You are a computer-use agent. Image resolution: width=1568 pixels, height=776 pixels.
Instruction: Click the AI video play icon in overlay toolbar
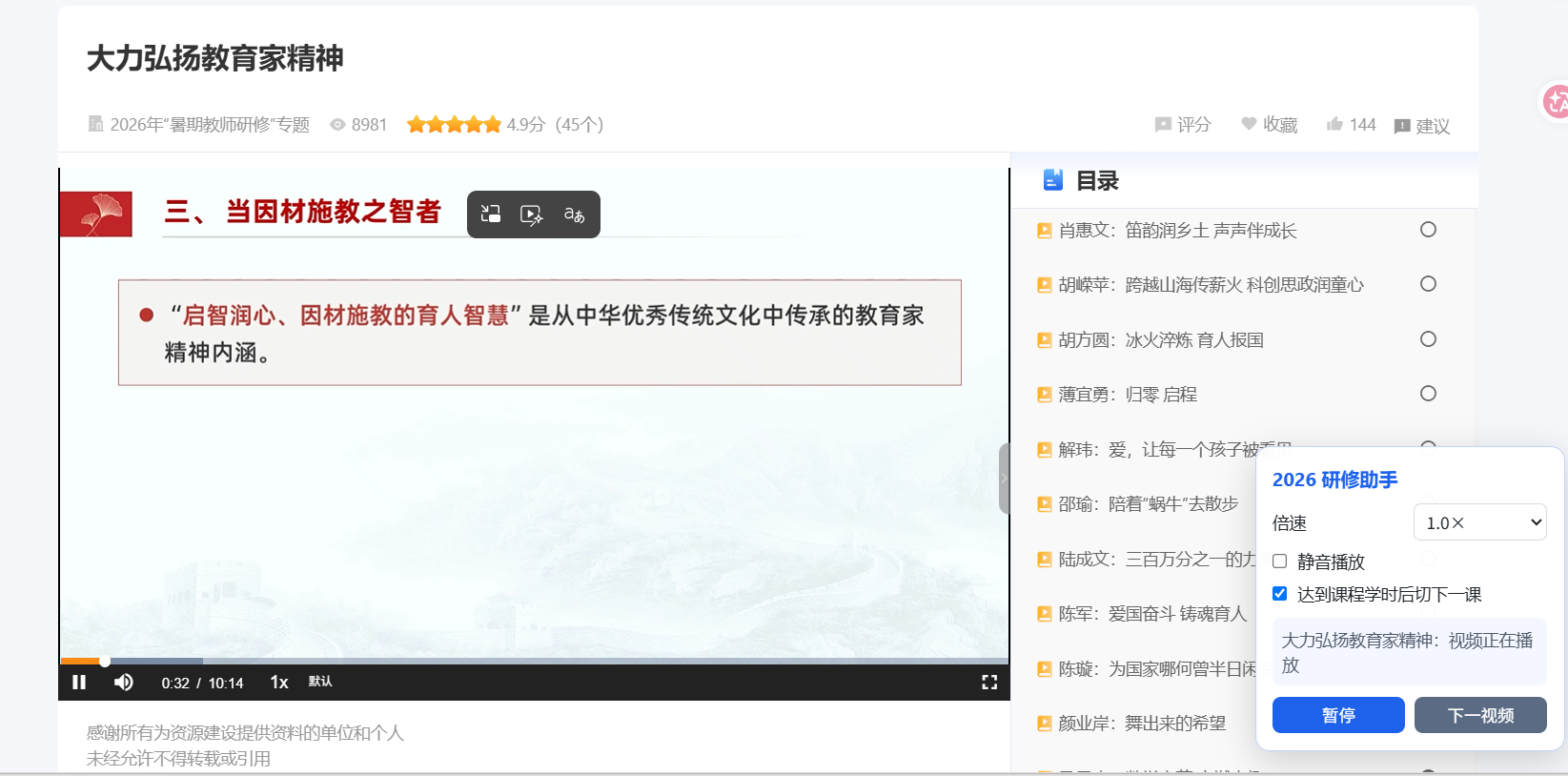(532, 214)
